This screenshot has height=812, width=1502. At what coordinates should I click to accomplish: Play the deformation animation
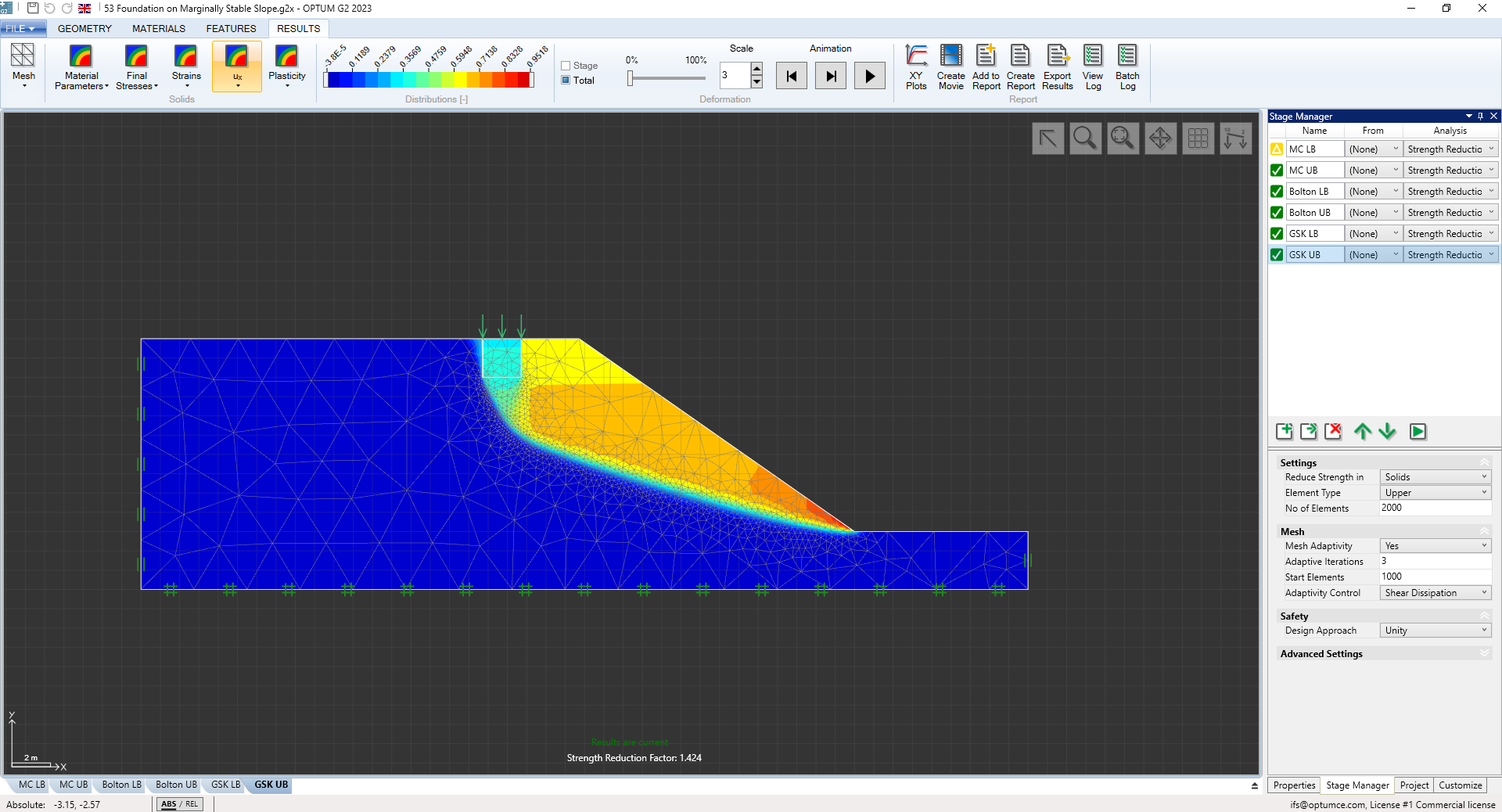tap(870, 76)
